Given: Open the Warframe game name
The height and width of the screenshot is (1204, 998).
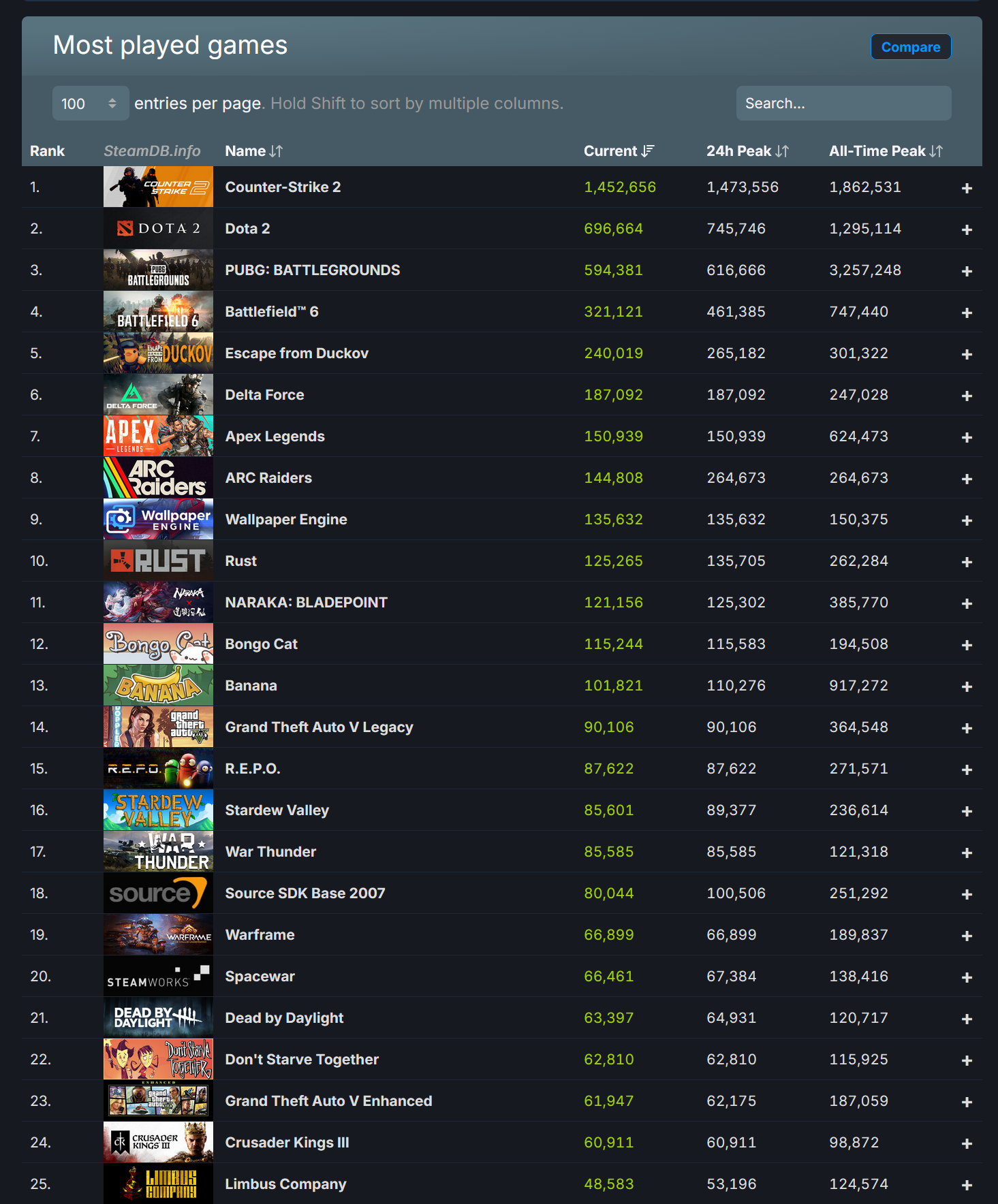Looking at the screenshot, I should (260, 934).
